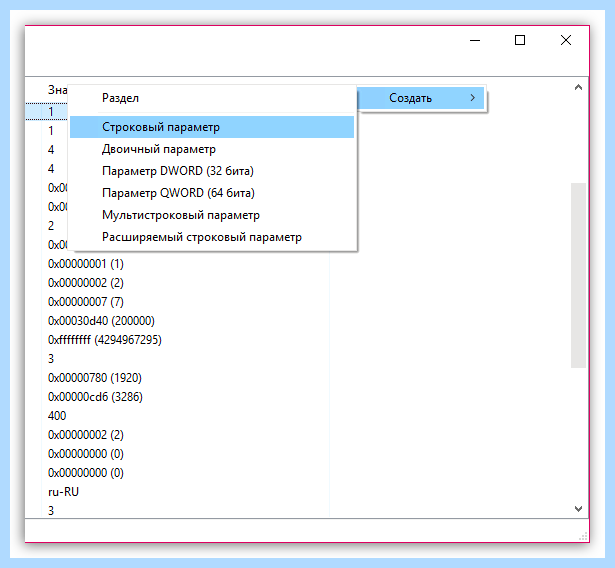Screen dimensions: 615x568
Task: Minimize the registry editor window
Action: [475, 40]
